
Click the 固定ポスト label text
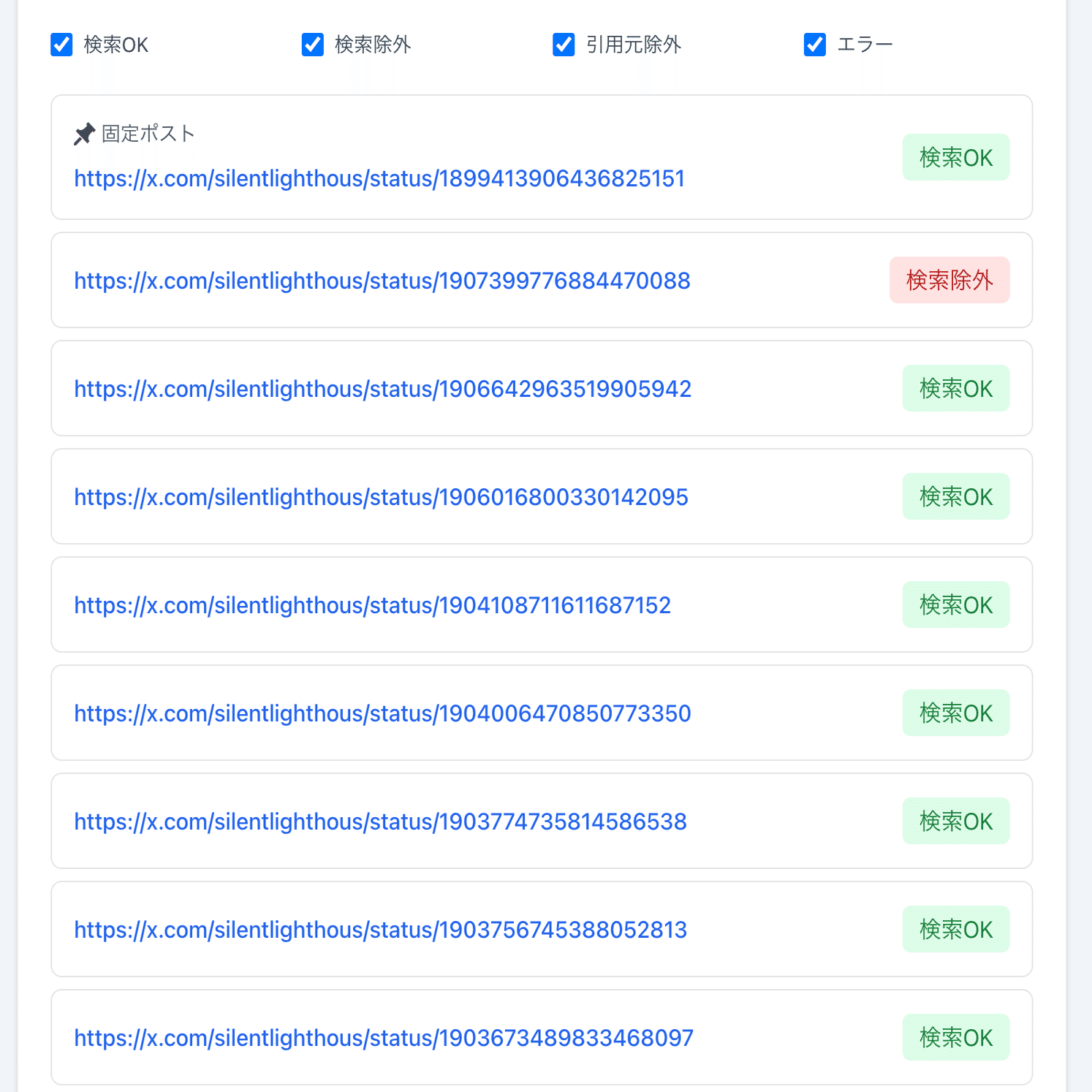click(148, 134)
